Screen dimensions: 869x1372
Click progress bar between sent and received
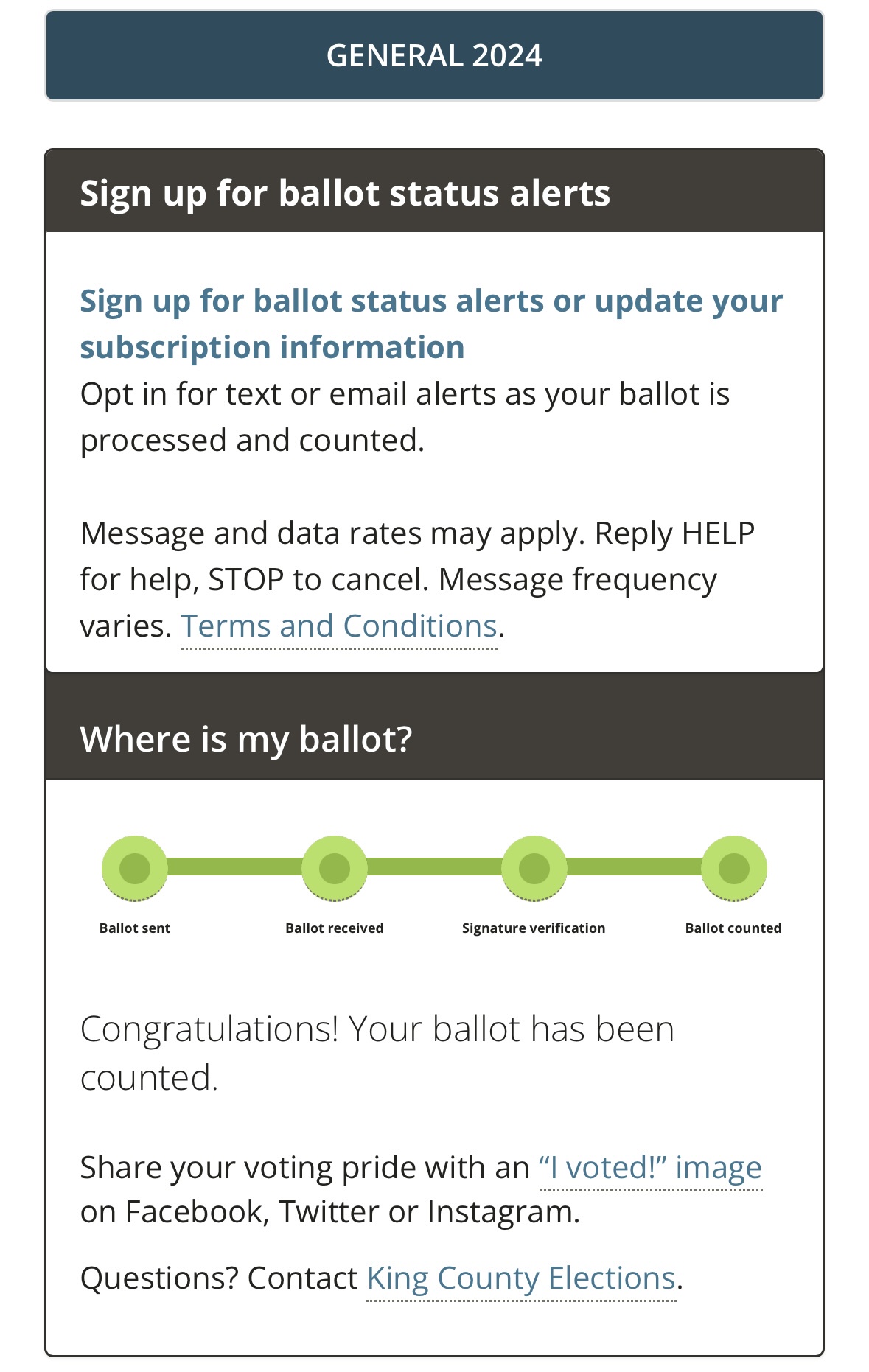click(234, 867)
